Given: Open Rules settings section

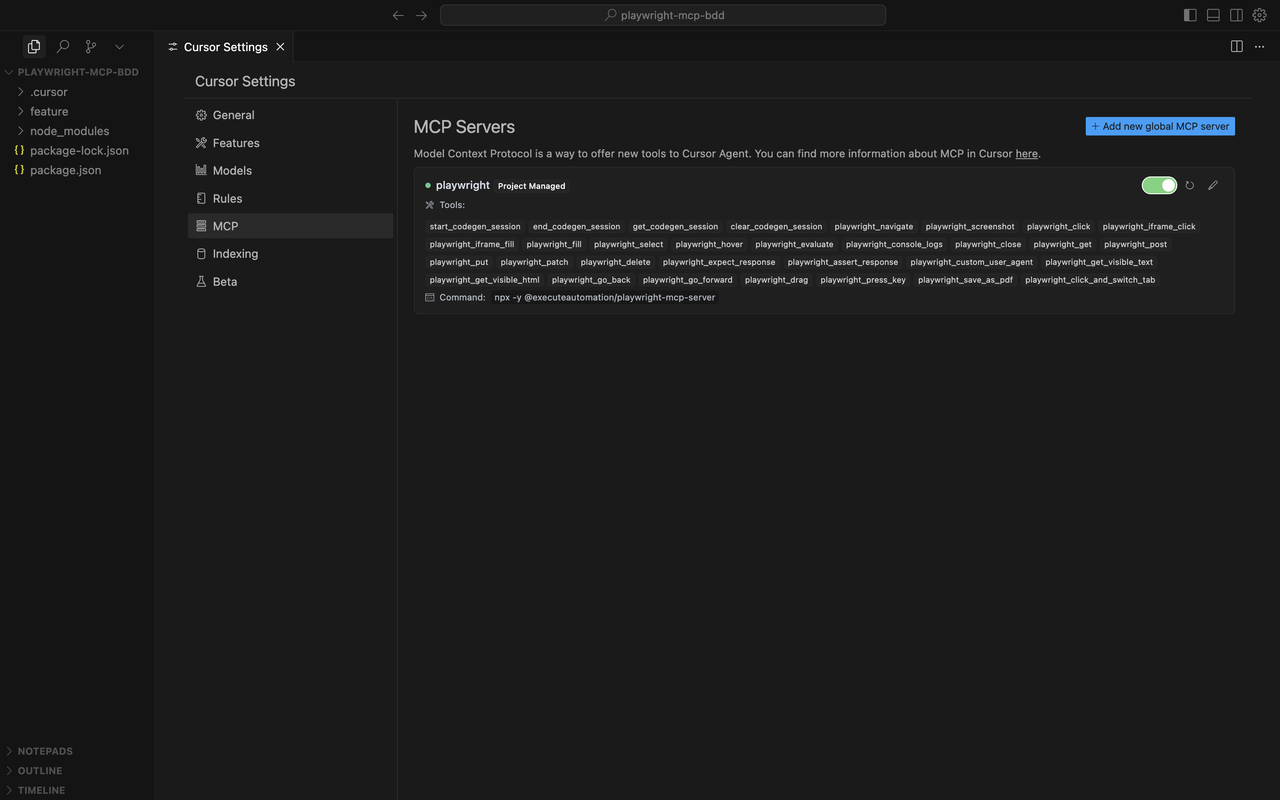Looking at the screenshot, I should click(x=290, y=198).
